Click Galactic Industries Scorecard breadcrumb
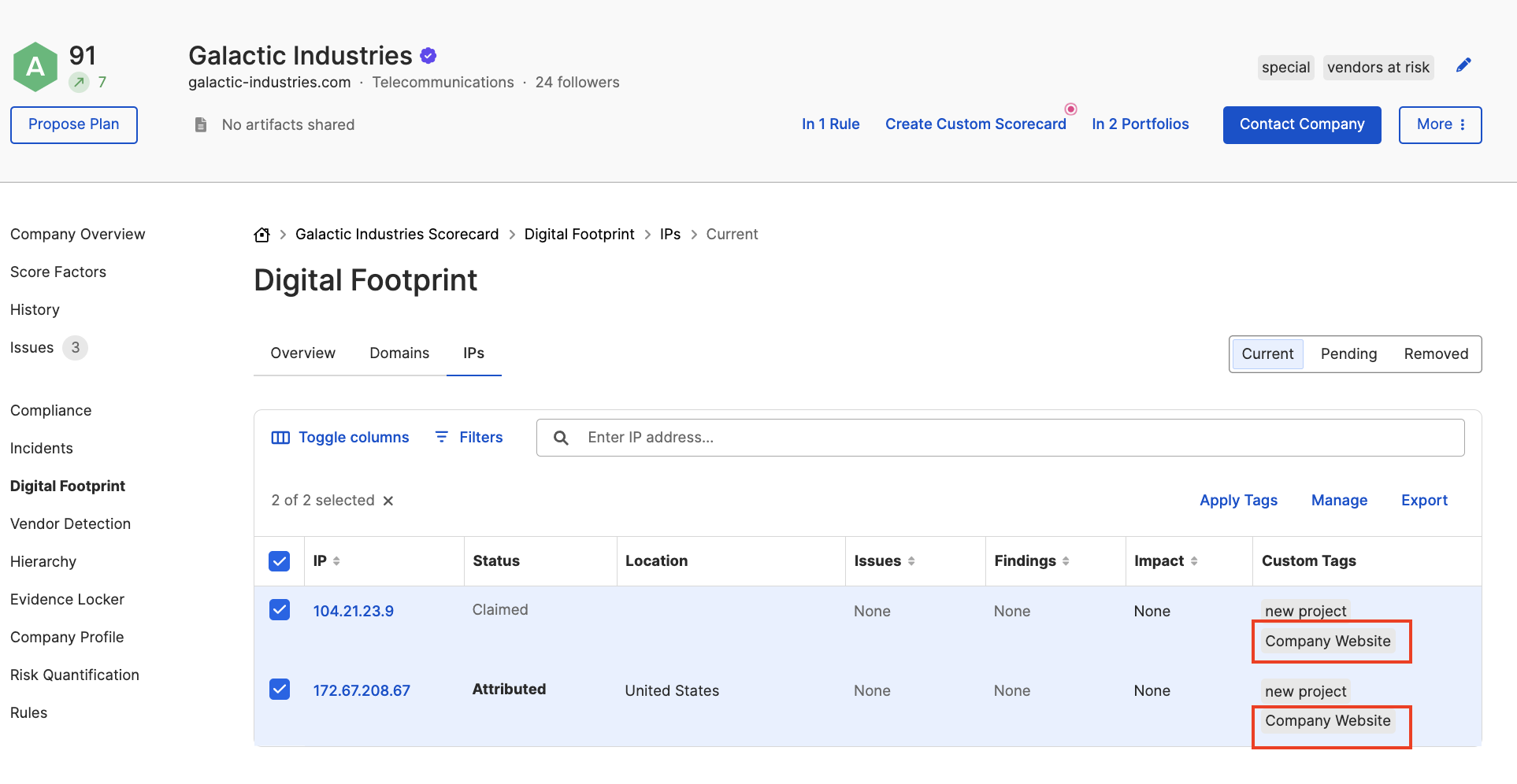Image resolution: width=1517 pixels, height=784 pixels. click(397, 235)
